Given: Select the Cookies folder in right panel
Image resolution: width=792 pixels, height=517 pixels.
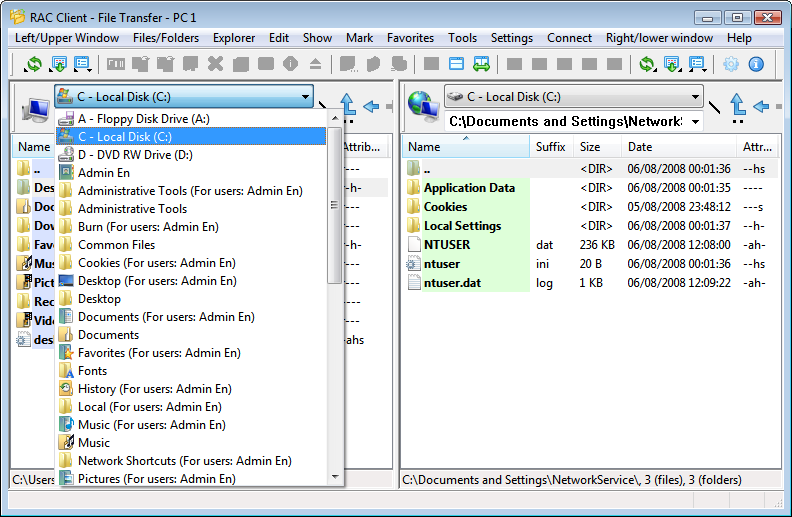Looking at the screenshot, I should point(591,207).
